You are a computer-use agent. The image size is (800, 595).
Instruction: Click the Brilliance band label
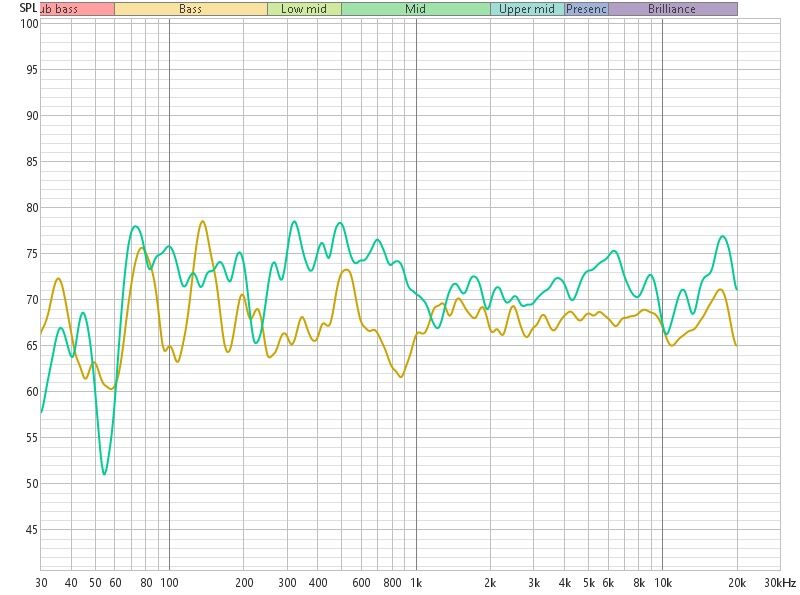pyautogui.click(x=672, y=9)
